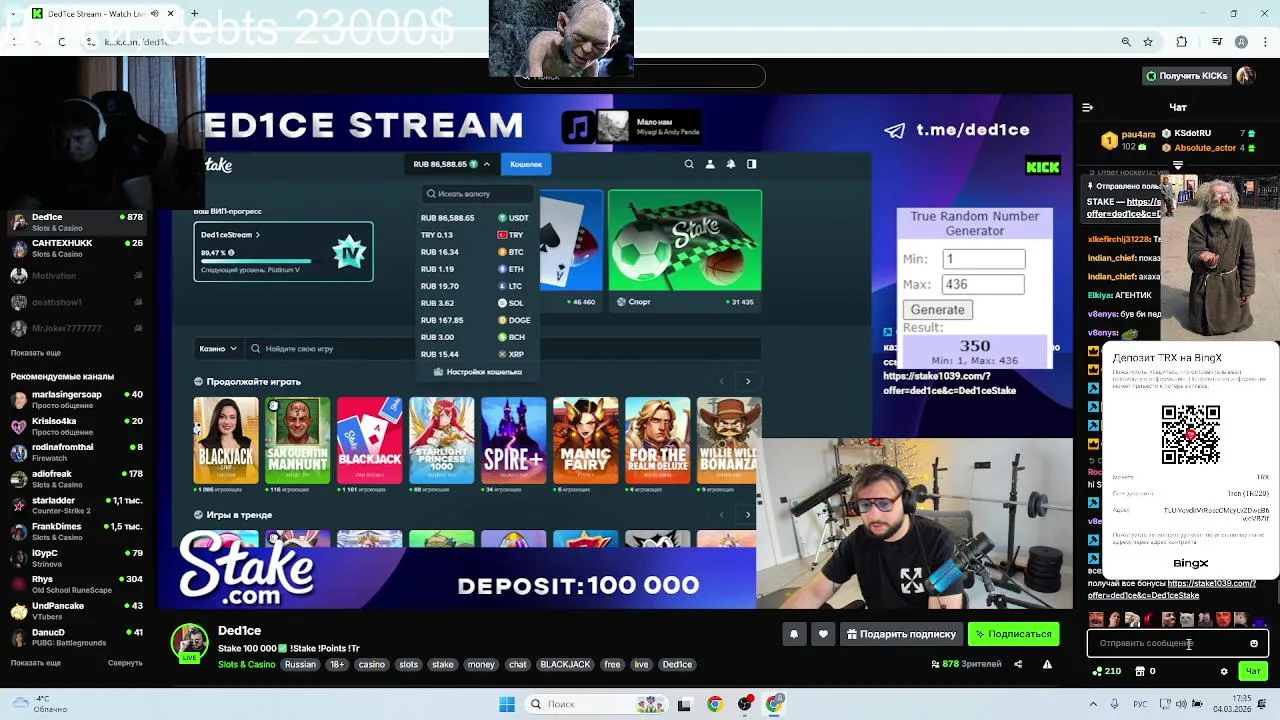Image resolution: width=1280 pixels, height=720 pixels.
Task: Expand the gift leaderboard chevron
Action: tap(1178, 165)
